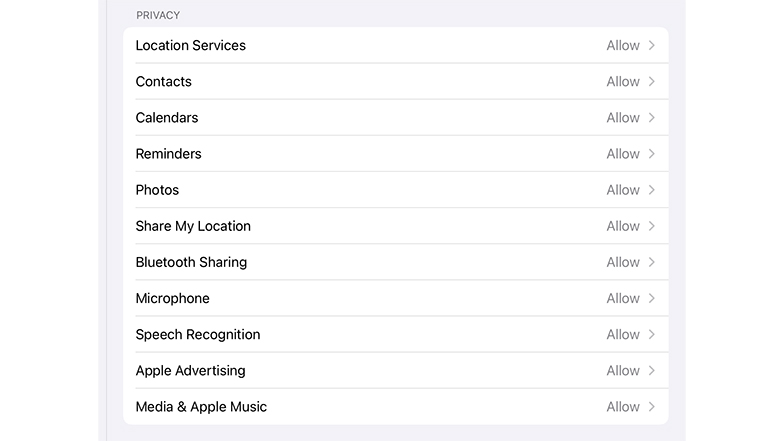Click Allow value beside Bluetooth Sharing
This screenshot has height=441, width=784.
pyautogui.click(x=623, y=262)
